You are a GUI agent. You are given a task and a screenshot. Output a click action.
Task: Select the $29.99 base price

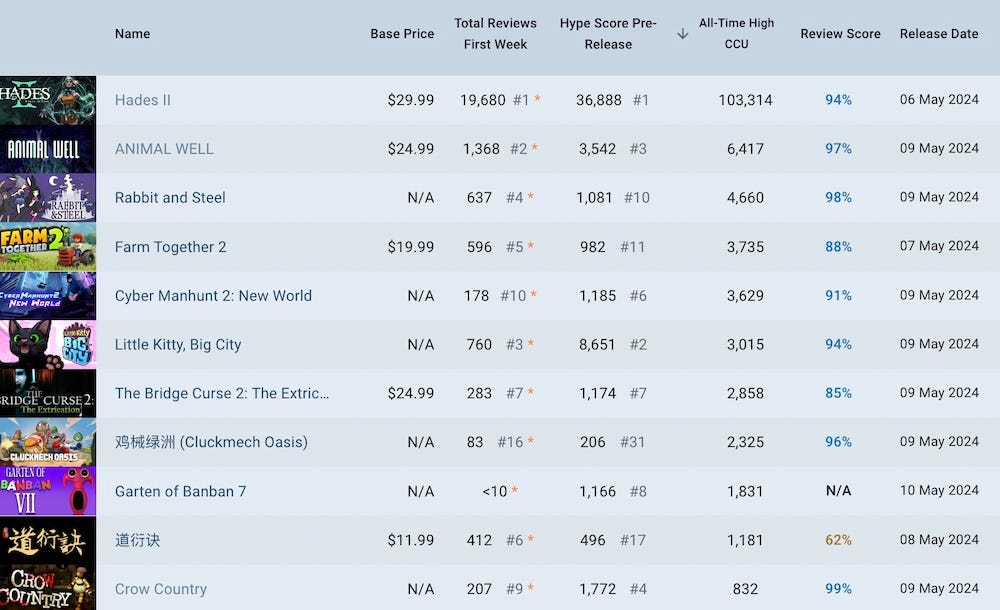click(411, 100)
